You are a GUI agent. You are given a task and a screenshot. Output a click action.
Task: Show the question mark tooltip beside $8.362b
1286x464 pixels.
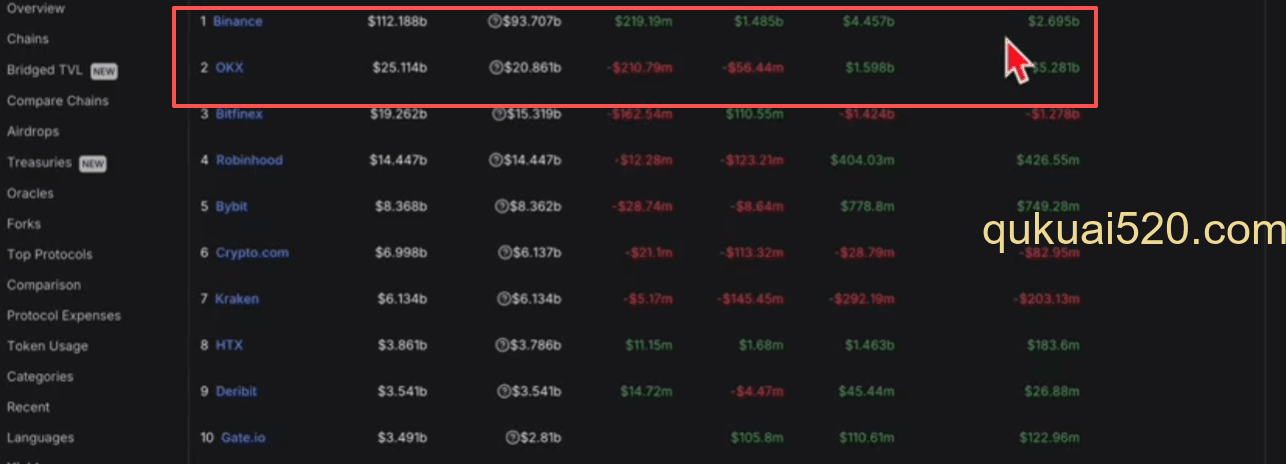coord(501,207)
